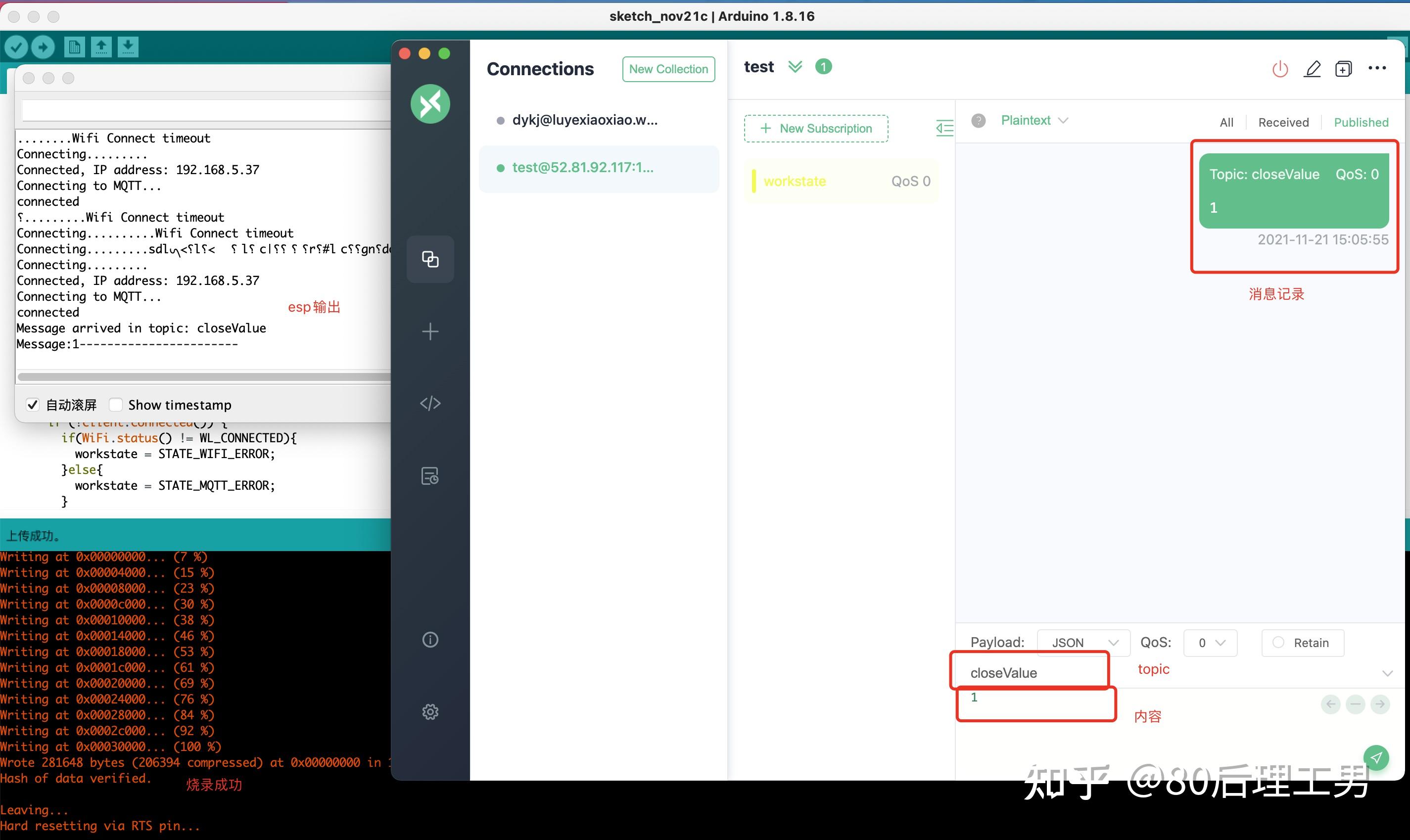
Task: Uncheck the 自动滚屏 autoscroll checkbox
Action: pos(33,405)
